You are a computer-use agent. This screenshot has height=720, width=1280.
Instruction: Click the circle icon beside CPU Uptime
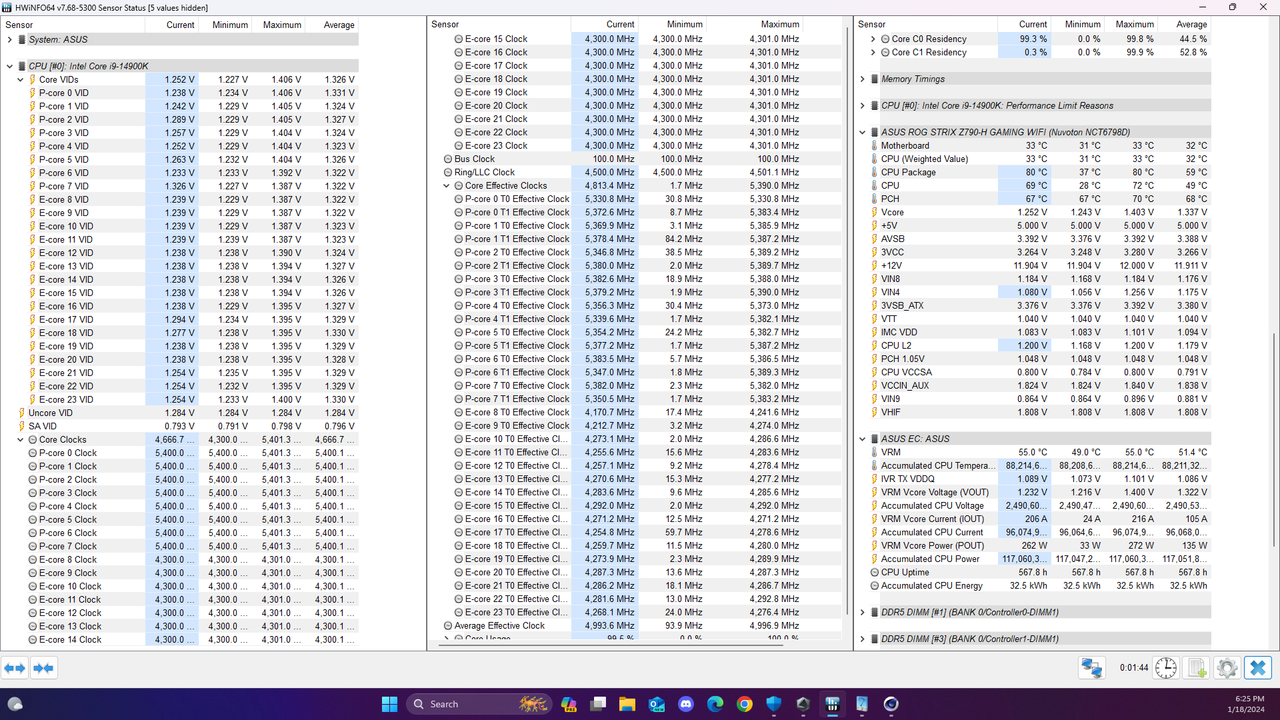[873, 572]
